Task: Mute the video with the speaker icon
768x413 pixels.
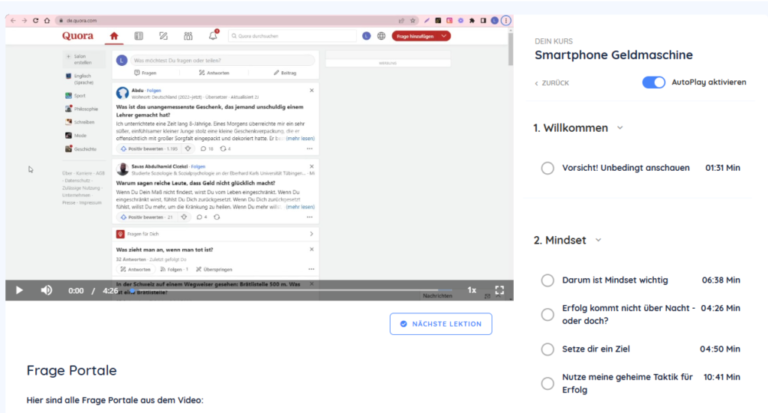Action: (47, 290)
